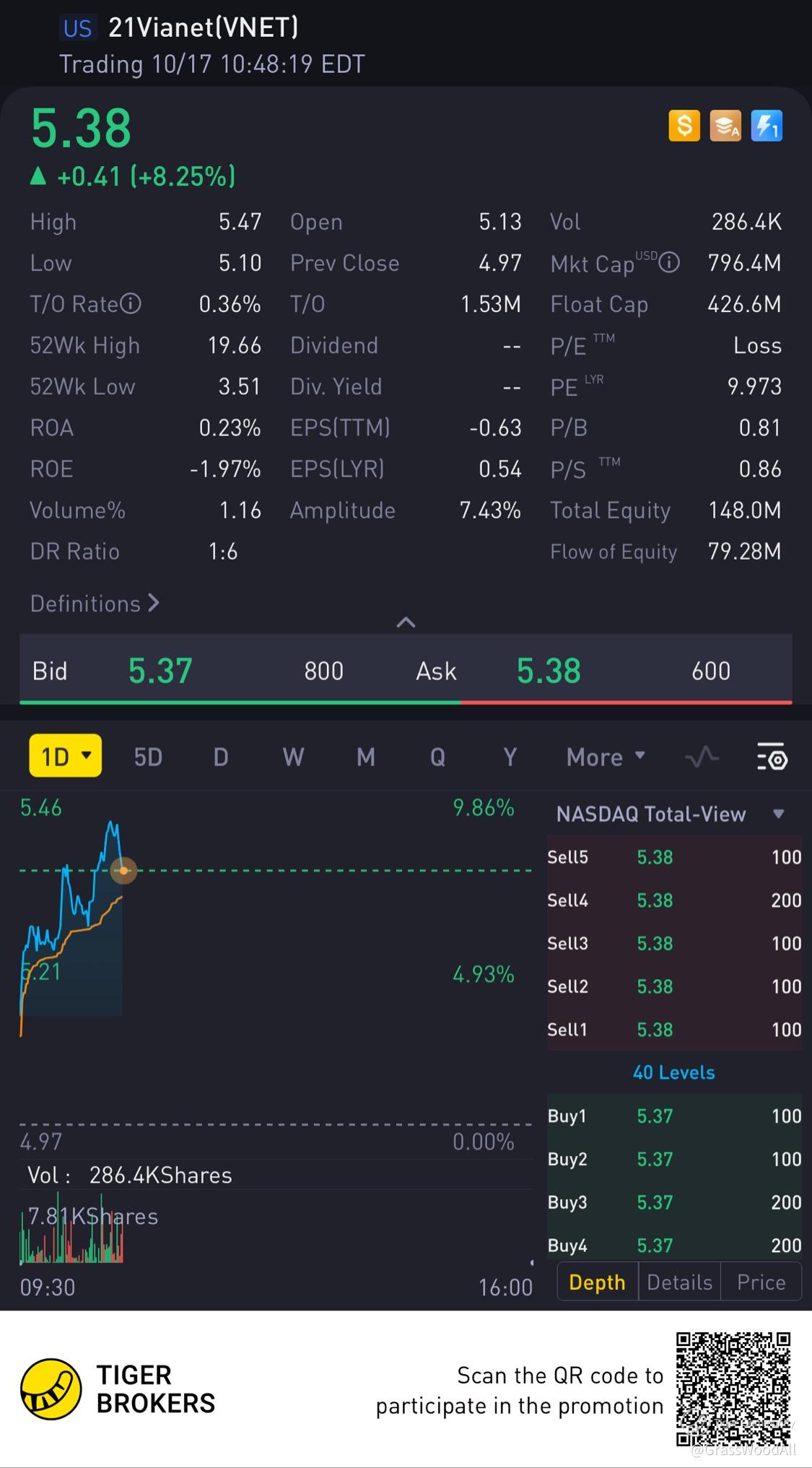Tap the Vol 286.4KShares label
The image size is (812, 1468).
[130, 1175]
